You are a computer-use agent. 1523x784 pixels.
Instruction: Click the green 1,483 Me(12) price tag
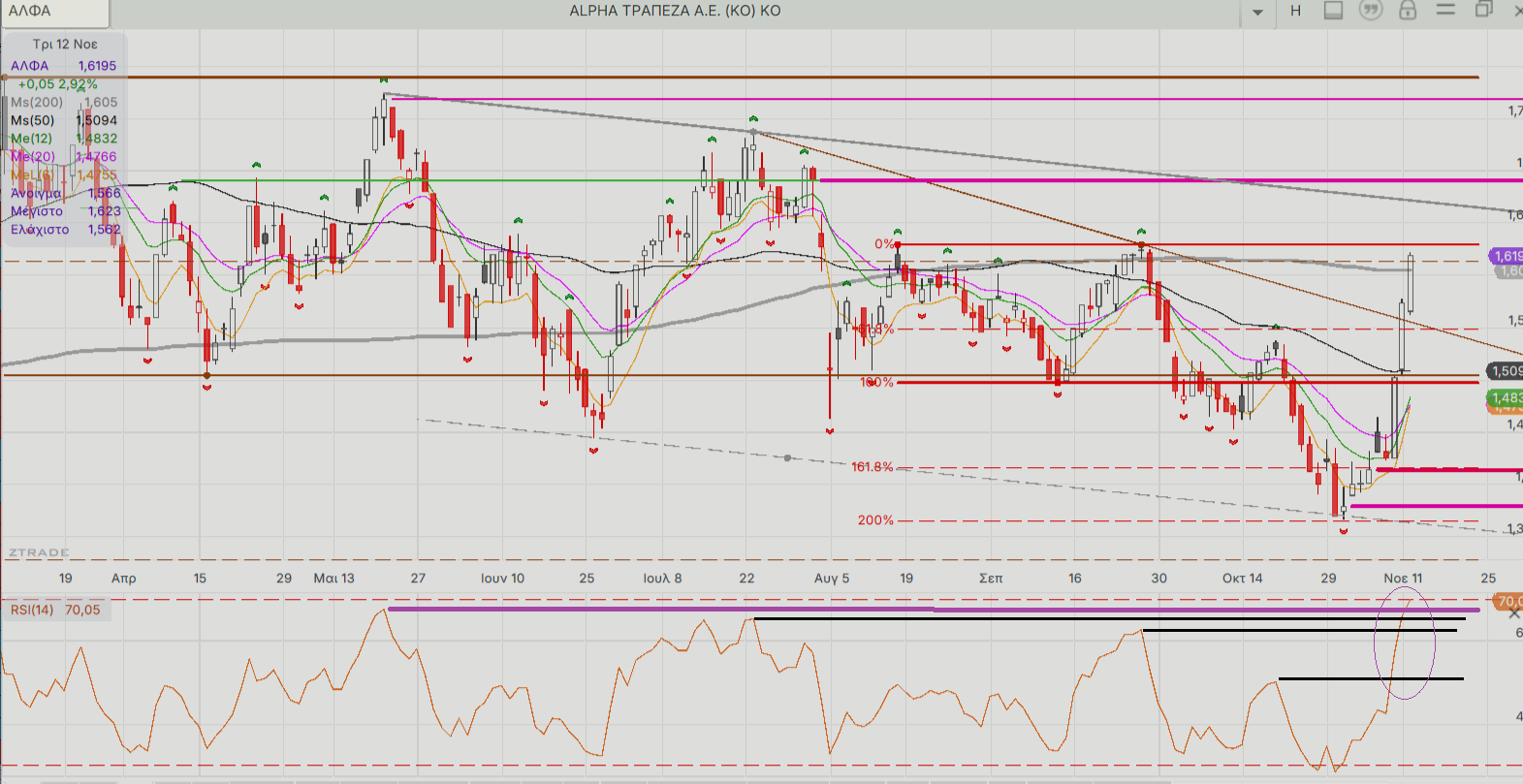coord(1507,397)
